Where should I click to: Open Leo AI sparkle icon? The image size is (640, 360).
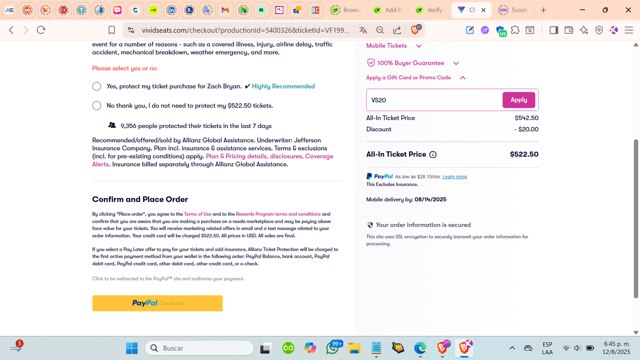(584, 30)
